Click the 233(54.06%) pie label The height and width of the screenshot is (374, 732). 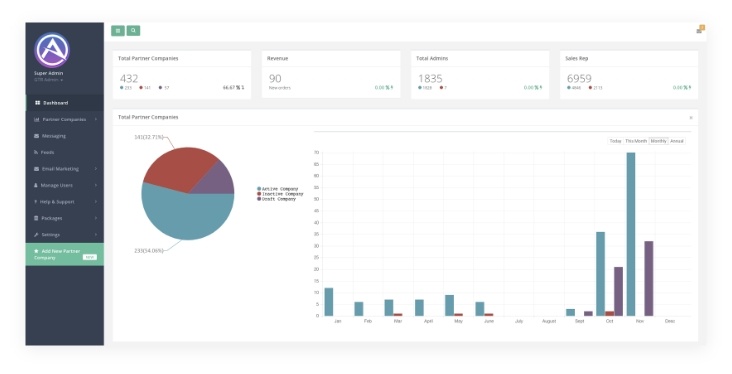coord(149,251)
